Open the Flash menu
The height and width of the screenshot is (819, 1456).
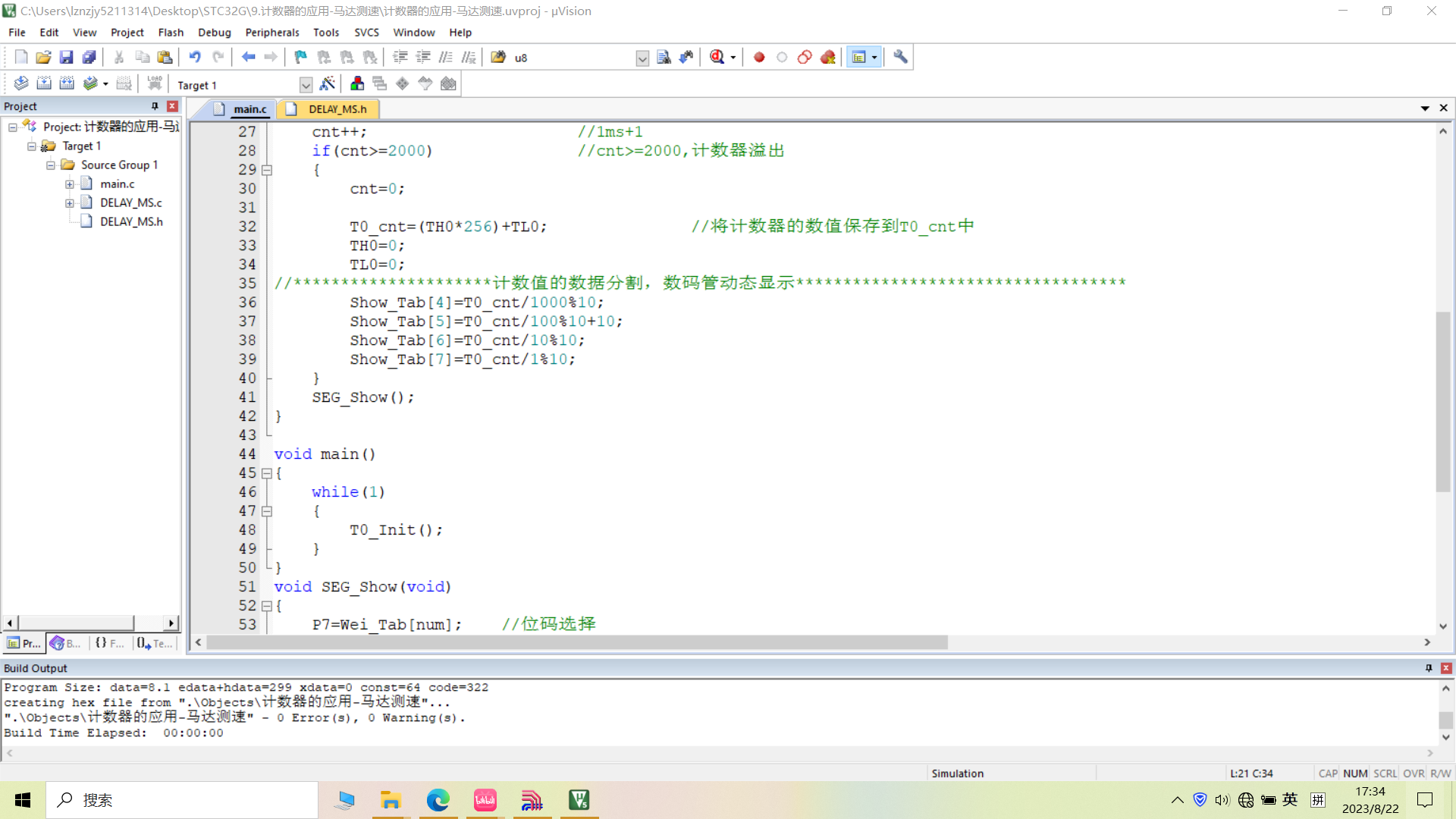tap(171, 33)
